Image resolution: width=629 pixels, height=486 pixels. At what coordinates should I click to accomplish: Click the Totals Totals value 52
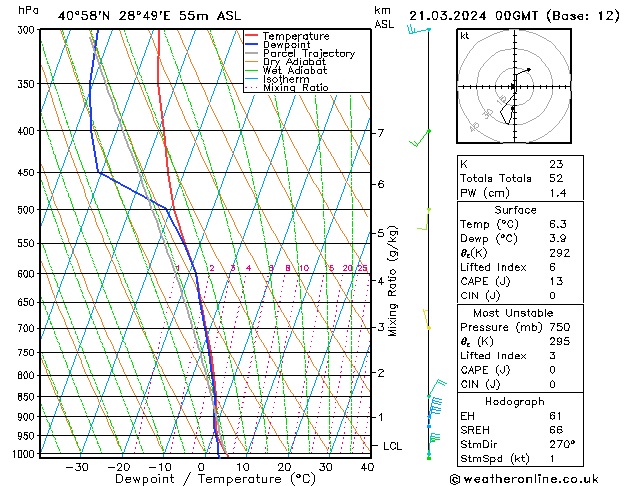tap(556, 178)
